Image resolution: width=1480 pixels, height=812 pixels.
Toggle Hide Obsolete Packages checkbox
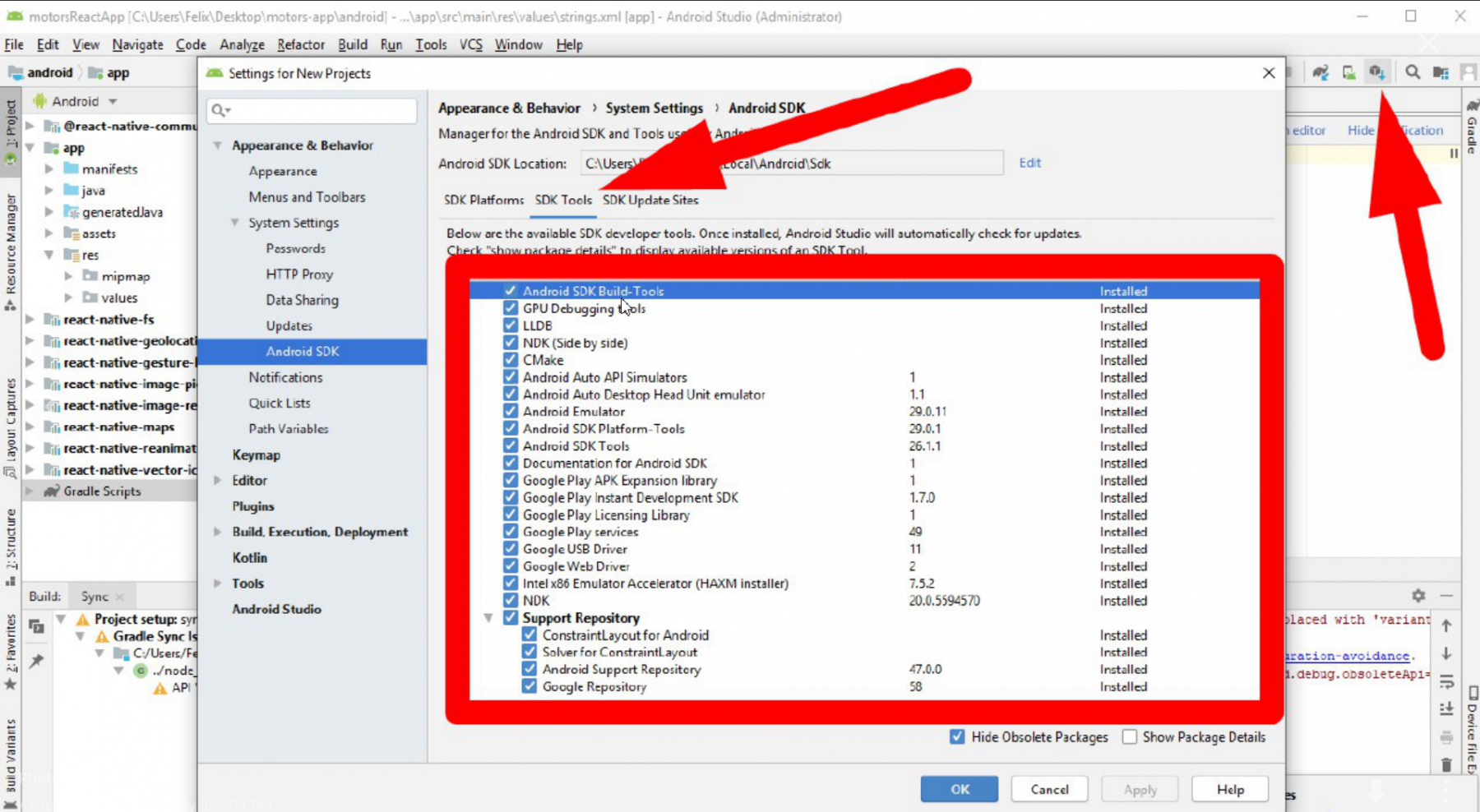point(957,737)
